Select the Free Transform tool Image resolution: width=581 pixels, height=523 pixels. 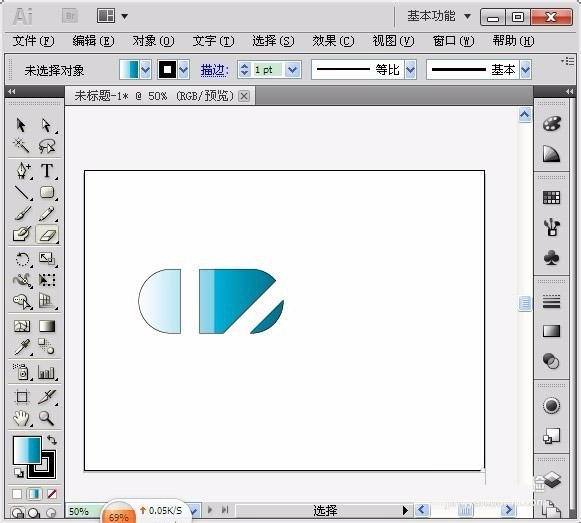point(47,280)
